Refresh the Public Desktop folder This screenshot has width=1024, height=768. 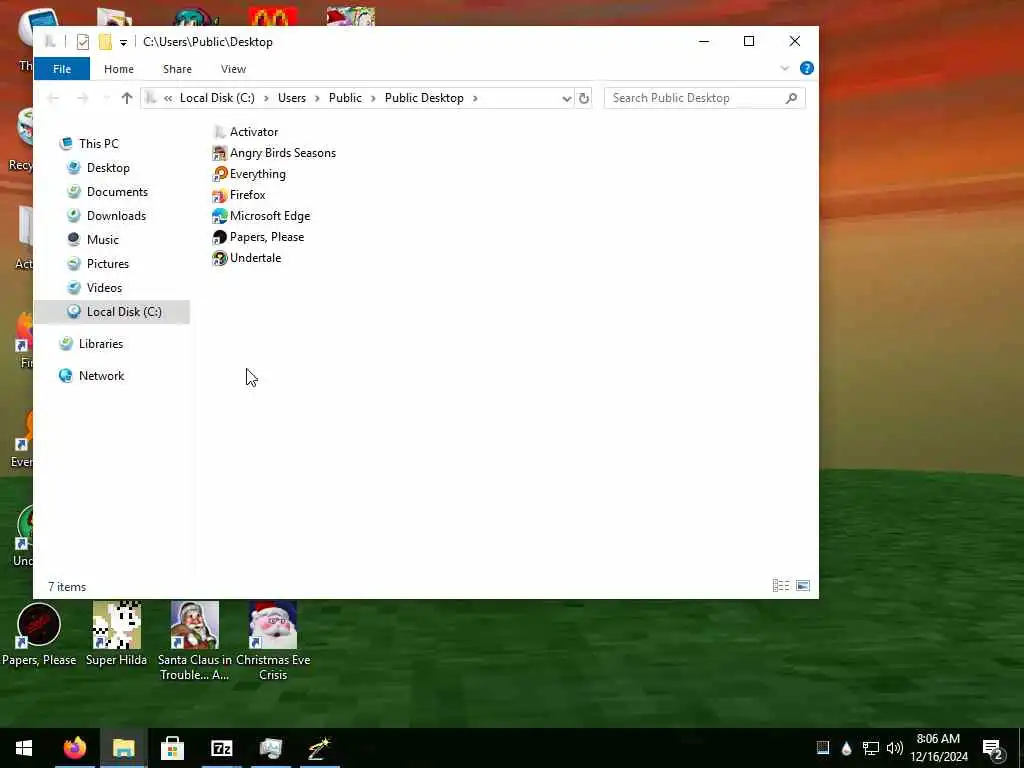coord(584,98)
